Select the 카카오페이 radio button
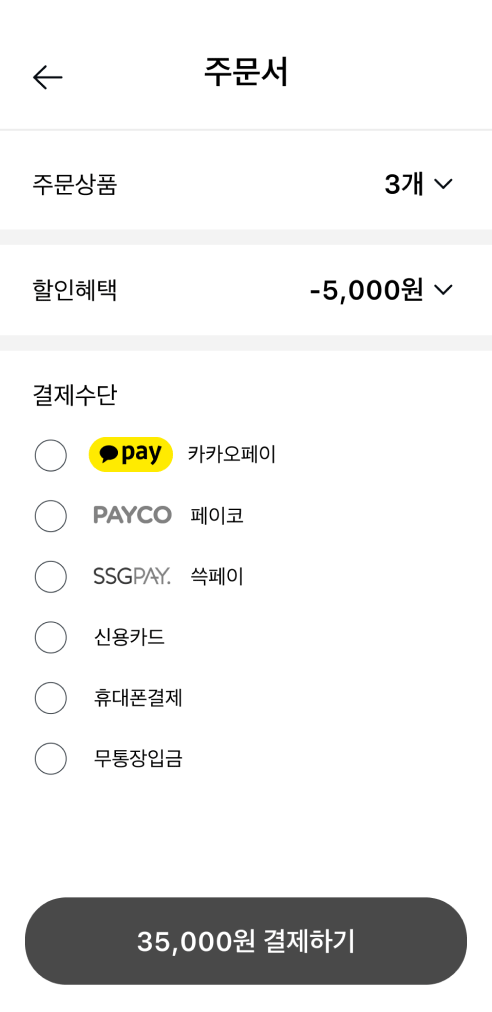Image resolution: width=492 pixels, height=1012 pixels. [50, 455]
